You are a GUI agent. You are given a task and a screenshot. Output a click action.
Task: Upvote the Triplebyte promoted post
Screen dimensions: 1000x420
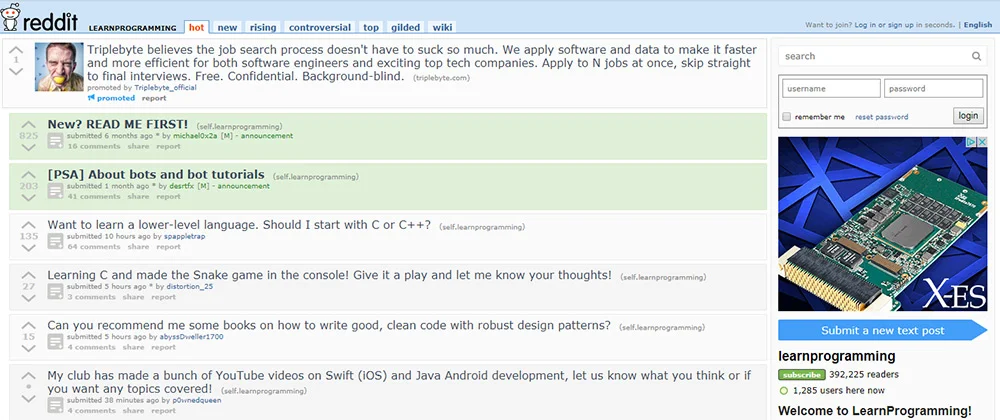[x=17, y=50]
